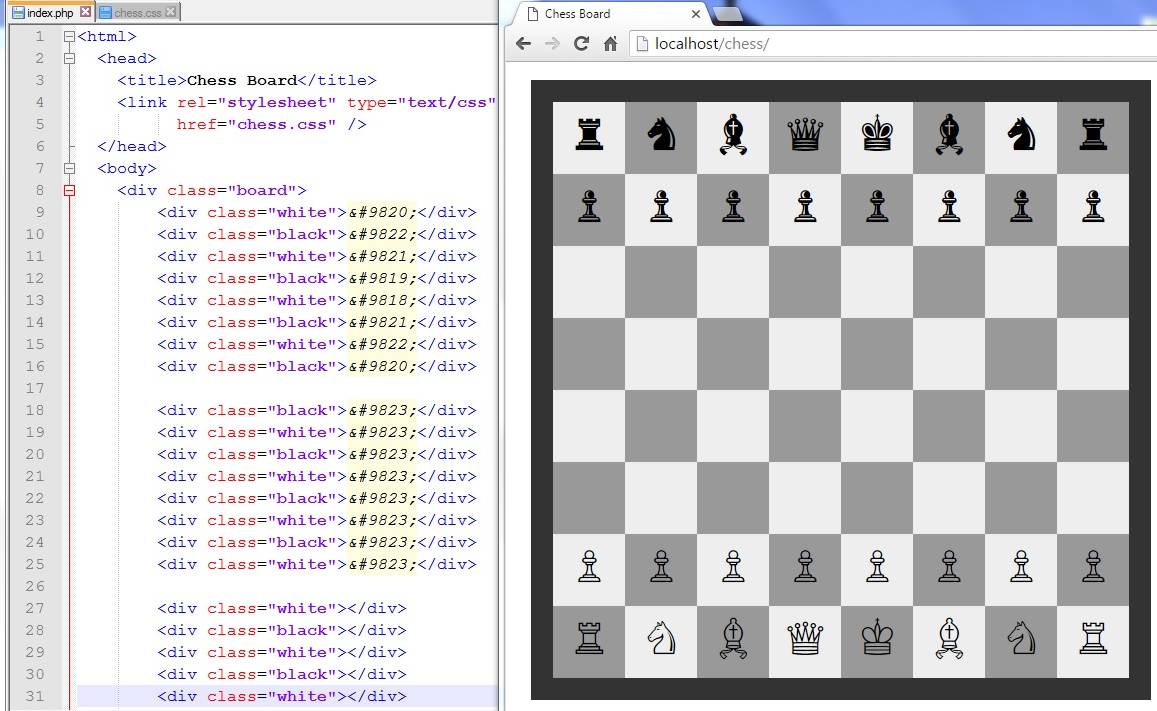Open a new browser tab
The height and width of the screenshot is (711, 1157).
pos(728,14)
